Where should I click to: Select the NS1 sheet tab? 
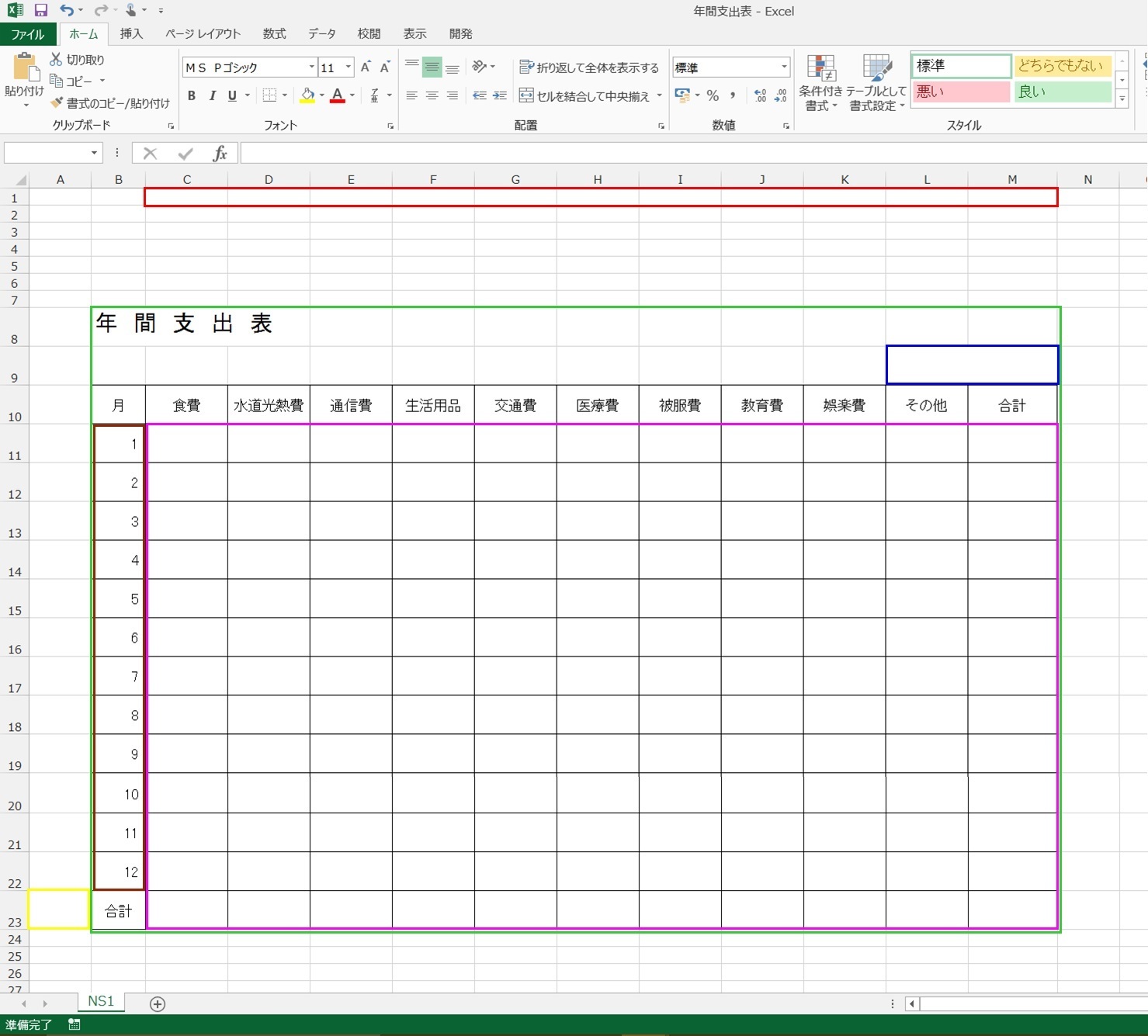click(101, 1002)
